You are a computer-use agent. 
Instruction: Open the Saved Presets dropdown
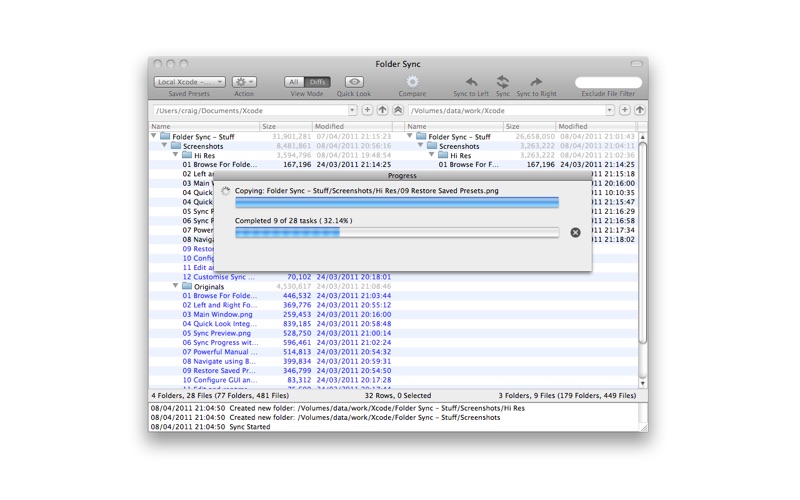[x=189, y=82]
